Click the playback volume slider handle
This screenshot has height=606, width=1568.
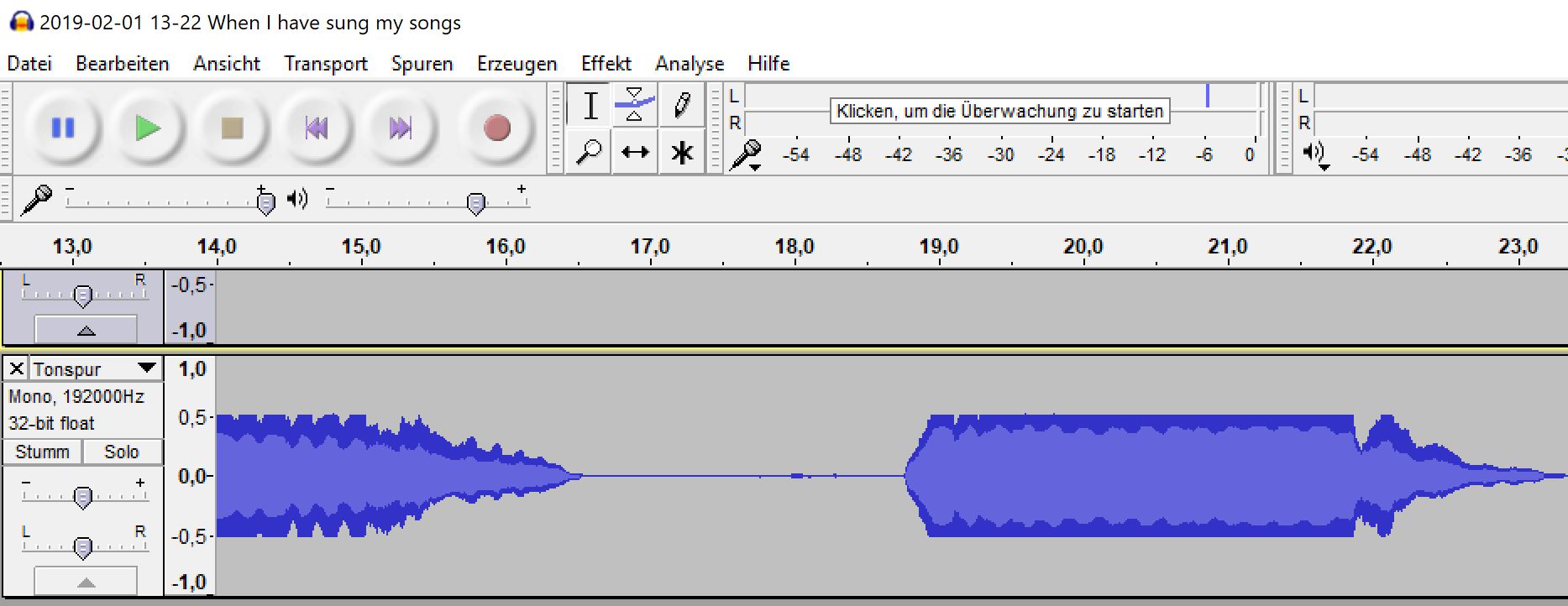[476, 202]
